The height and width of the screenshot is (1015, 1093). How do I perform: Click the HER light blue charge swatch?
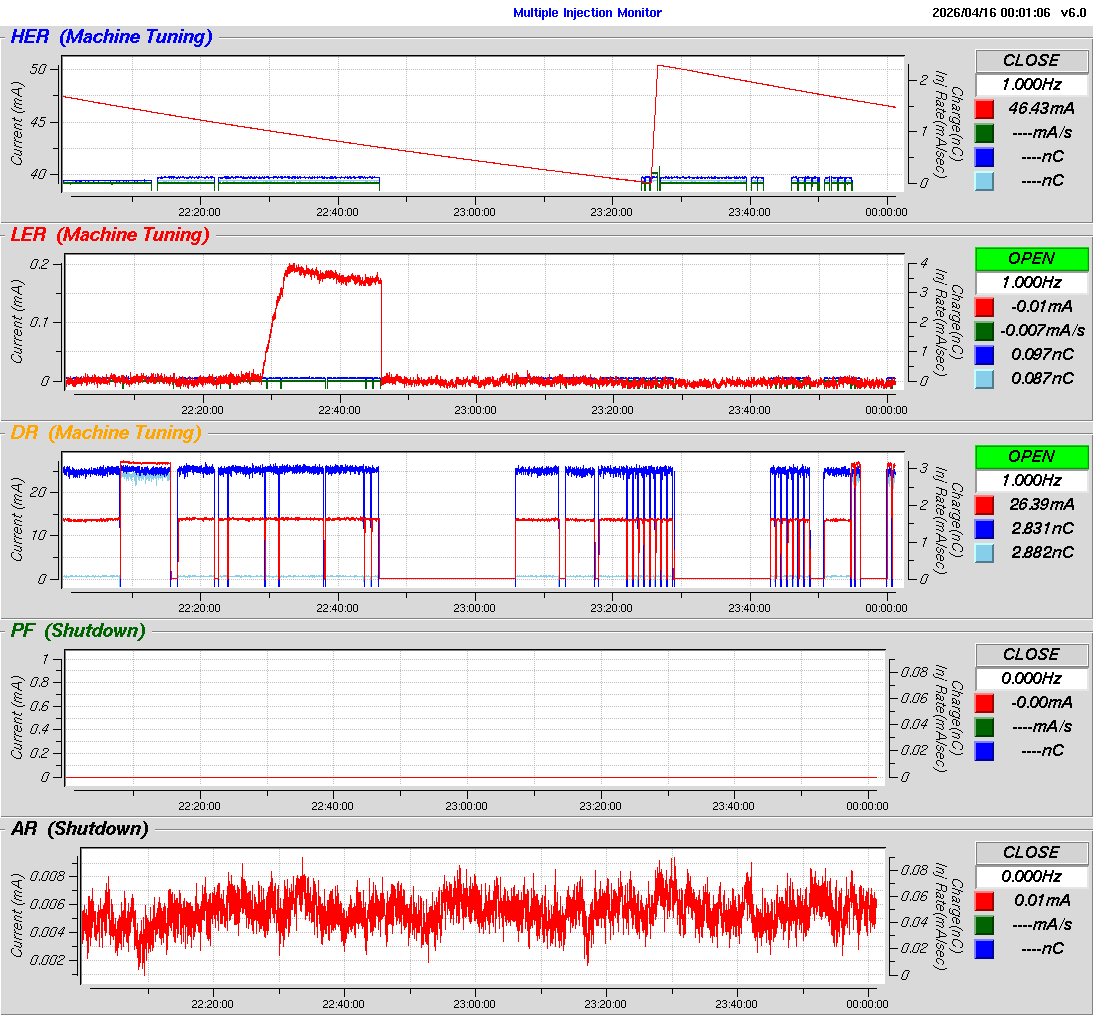coord(984,180)
